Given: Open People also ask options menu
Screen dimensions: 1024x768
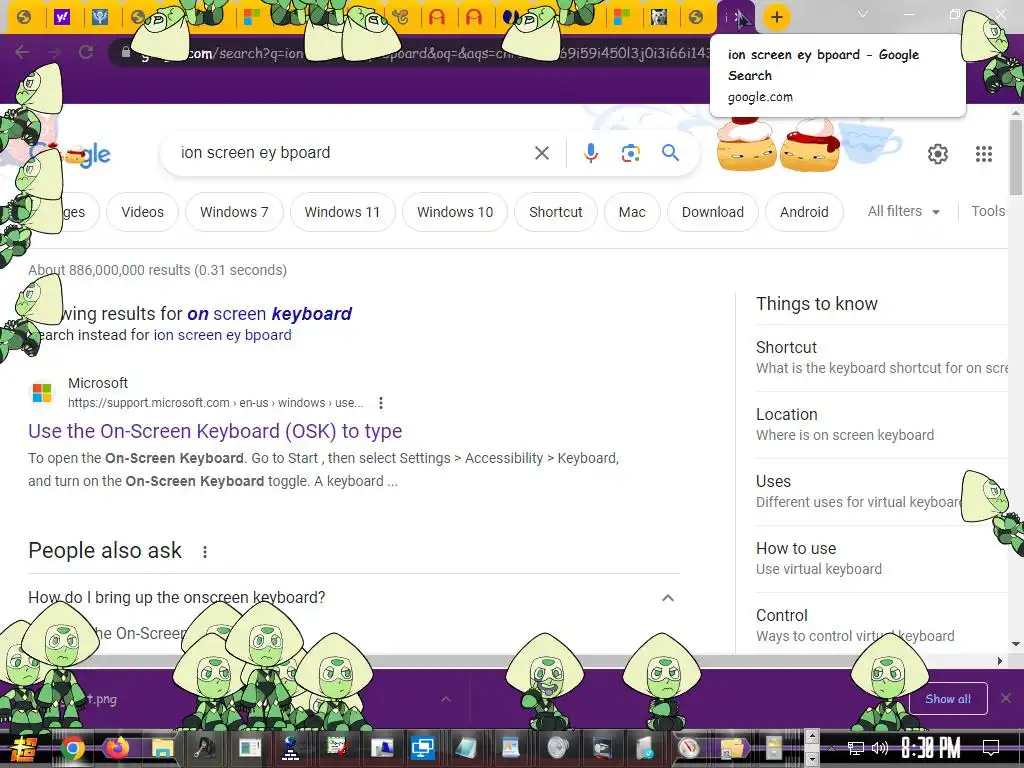Looking at the screenshot, I should pos(205,552).
